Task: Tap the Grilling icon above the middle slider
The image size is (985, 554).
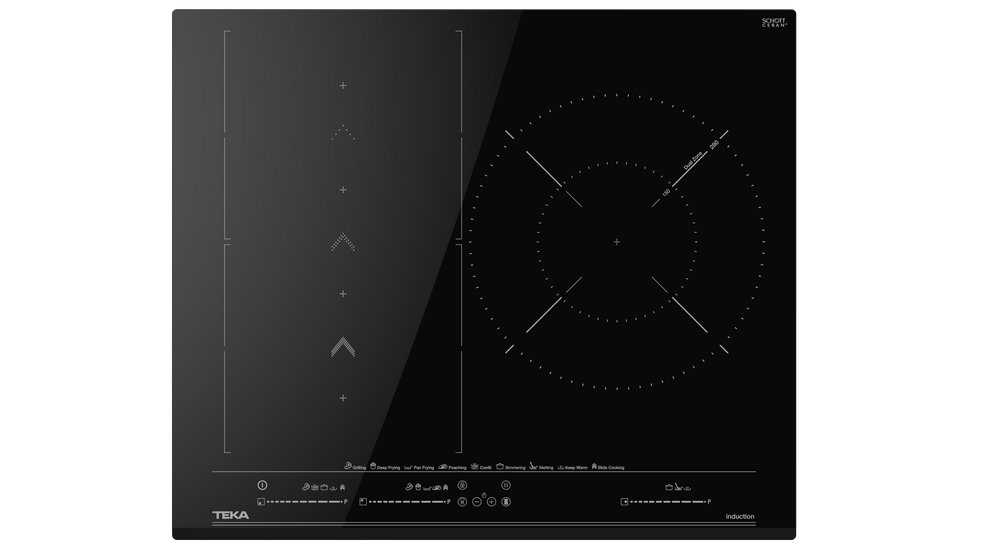Action: pyautogui.click(x=409, y=487)
